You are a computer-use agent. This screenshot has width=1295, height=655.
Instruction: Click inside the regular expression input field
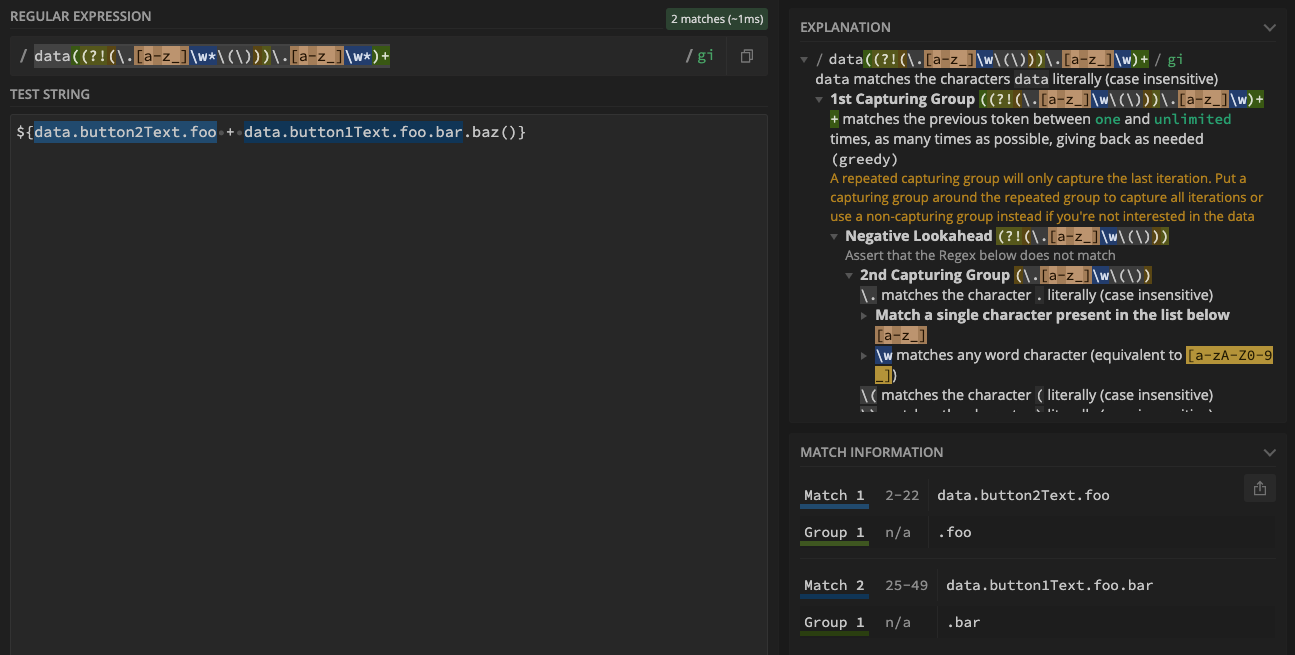pyautogui.click(x=355, y=57)
